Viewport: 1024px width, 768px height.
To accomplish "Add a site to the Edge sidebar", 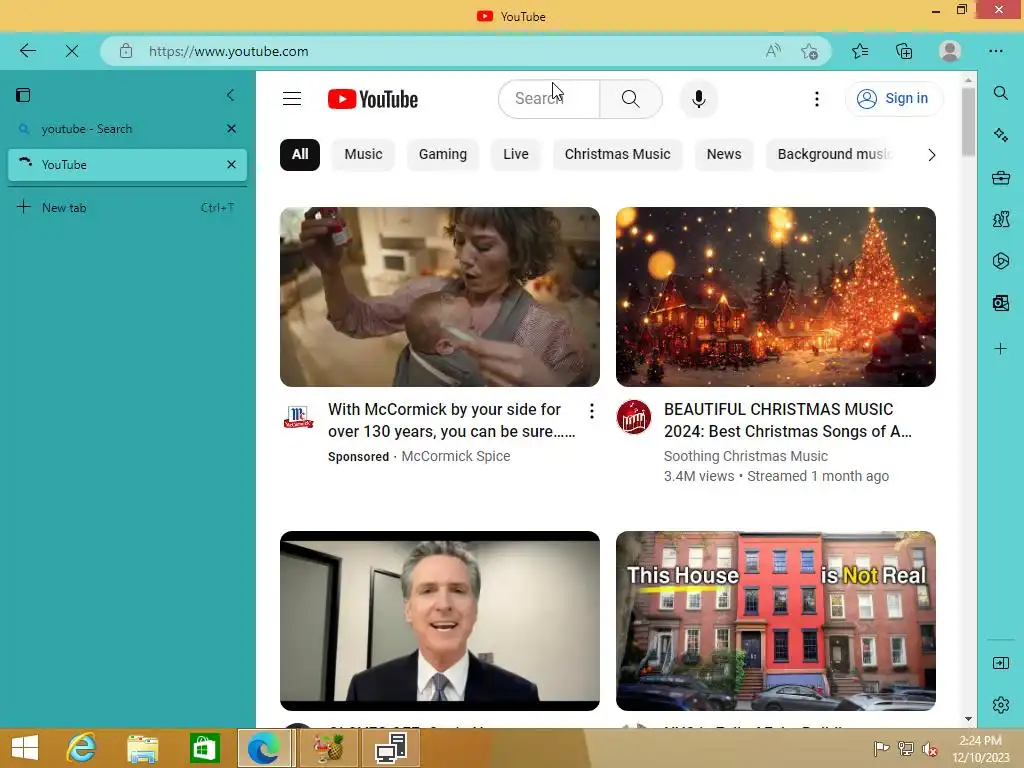I will point(1000,349).
